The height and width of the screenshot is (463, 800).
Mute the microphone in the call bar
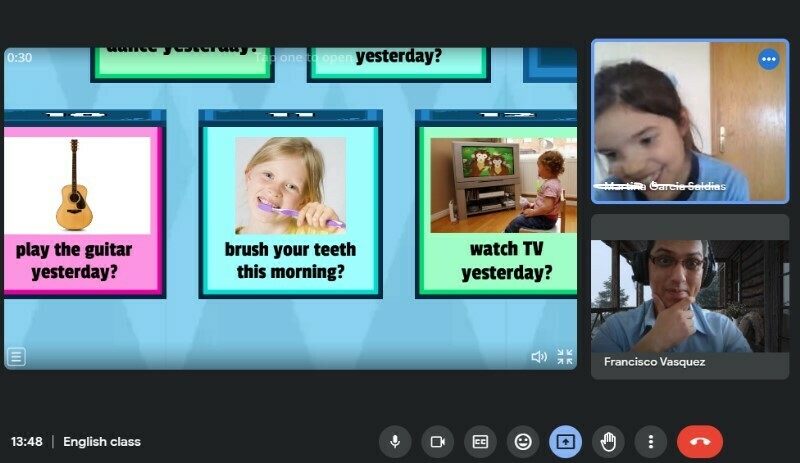click(x=395, y=441)
